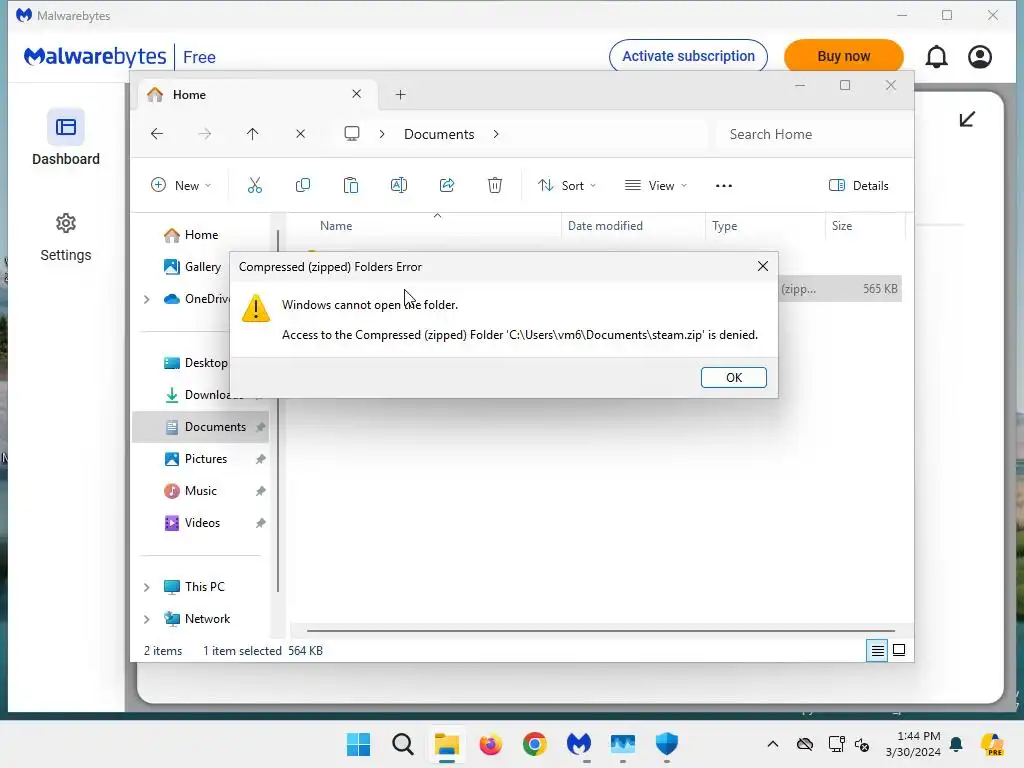Click the Documents breadcrumb in address bar
Screen dimensions: 1024x768
439,134
